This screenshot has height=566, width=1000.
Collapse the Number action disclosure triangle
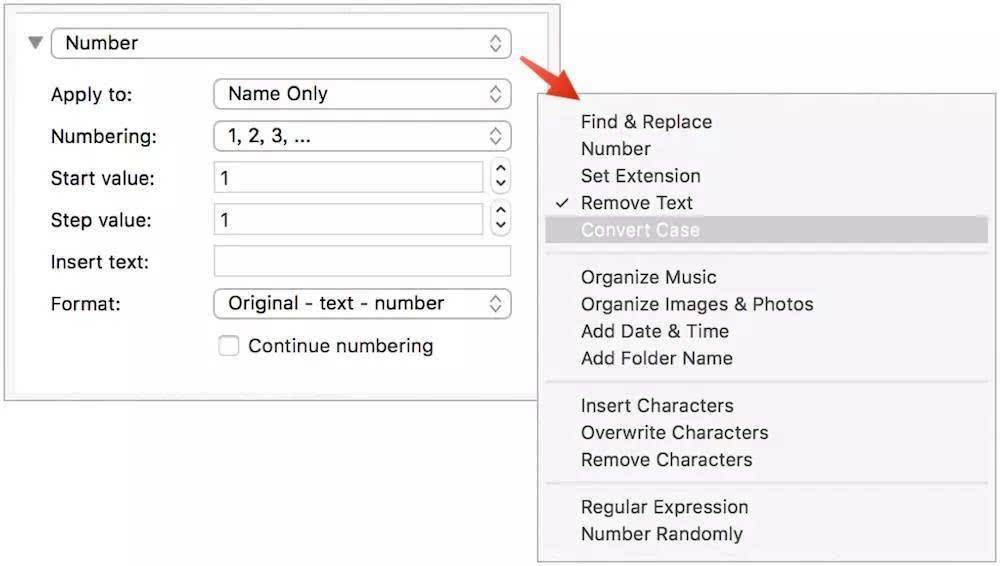pyautogui.click(x=36, y=43)
